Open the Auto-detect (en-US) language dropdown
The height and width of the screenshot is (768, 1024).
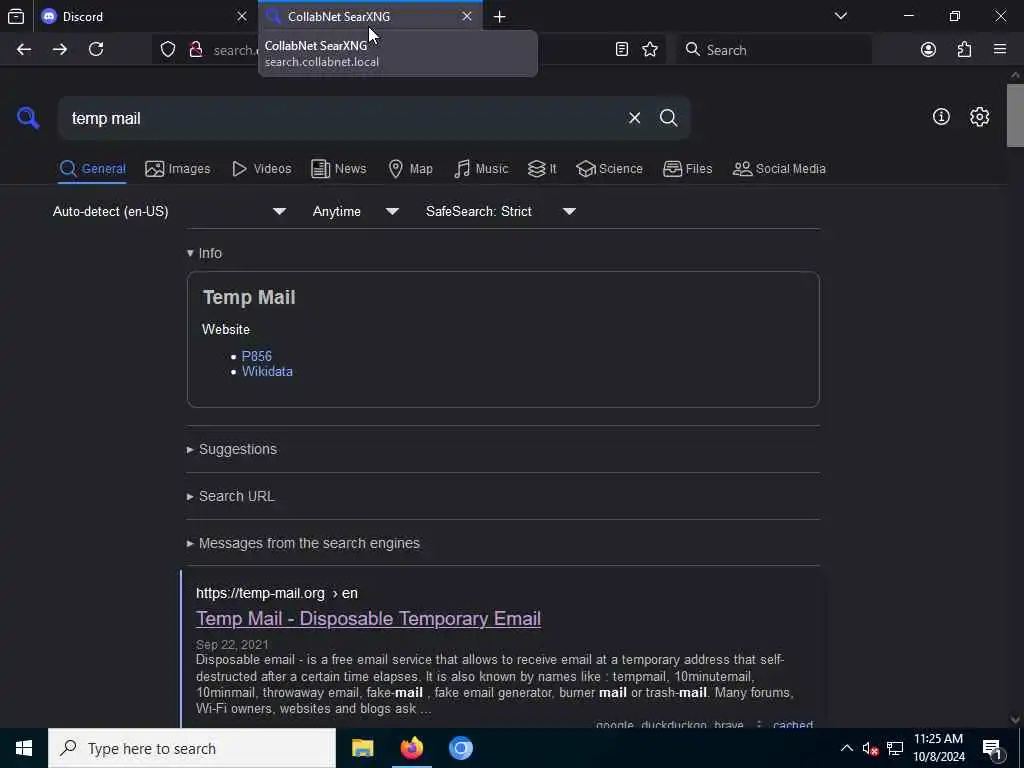170,212
